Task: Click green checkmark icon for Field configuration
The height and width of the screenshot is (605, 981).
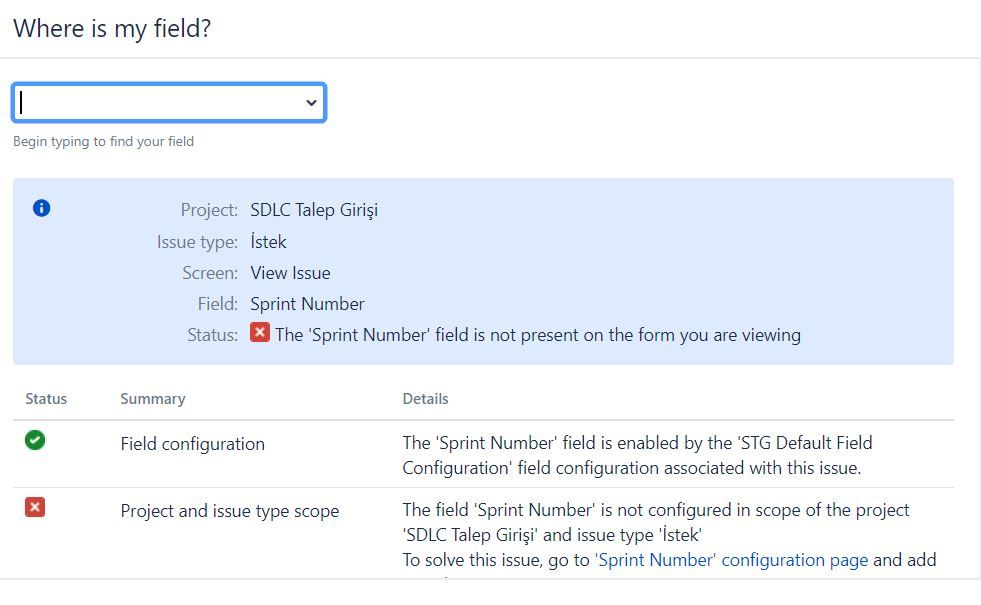Action: click(x=35, y=440)
